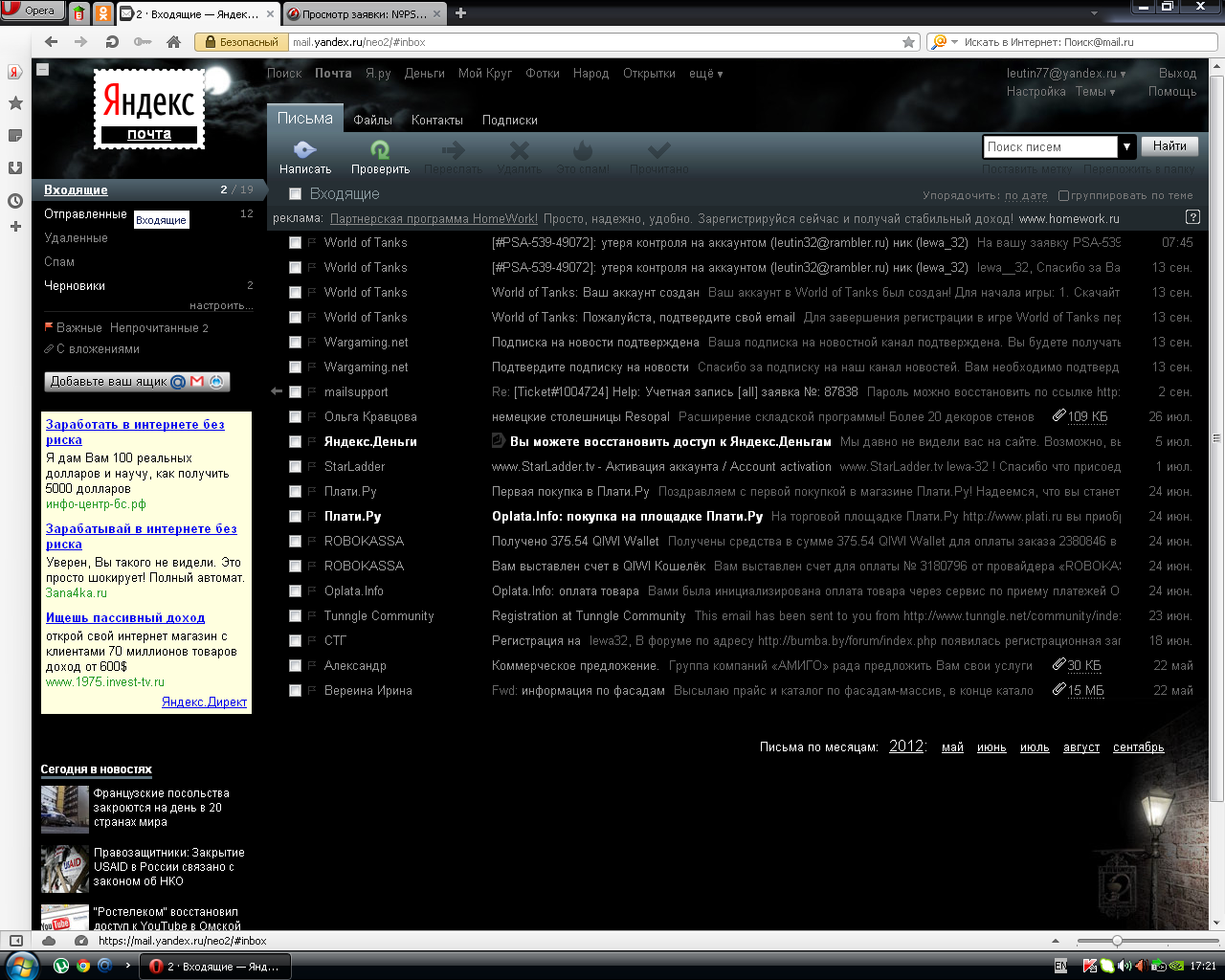
Task: Switch to the Контакты tab
Action: coord(437,121)
